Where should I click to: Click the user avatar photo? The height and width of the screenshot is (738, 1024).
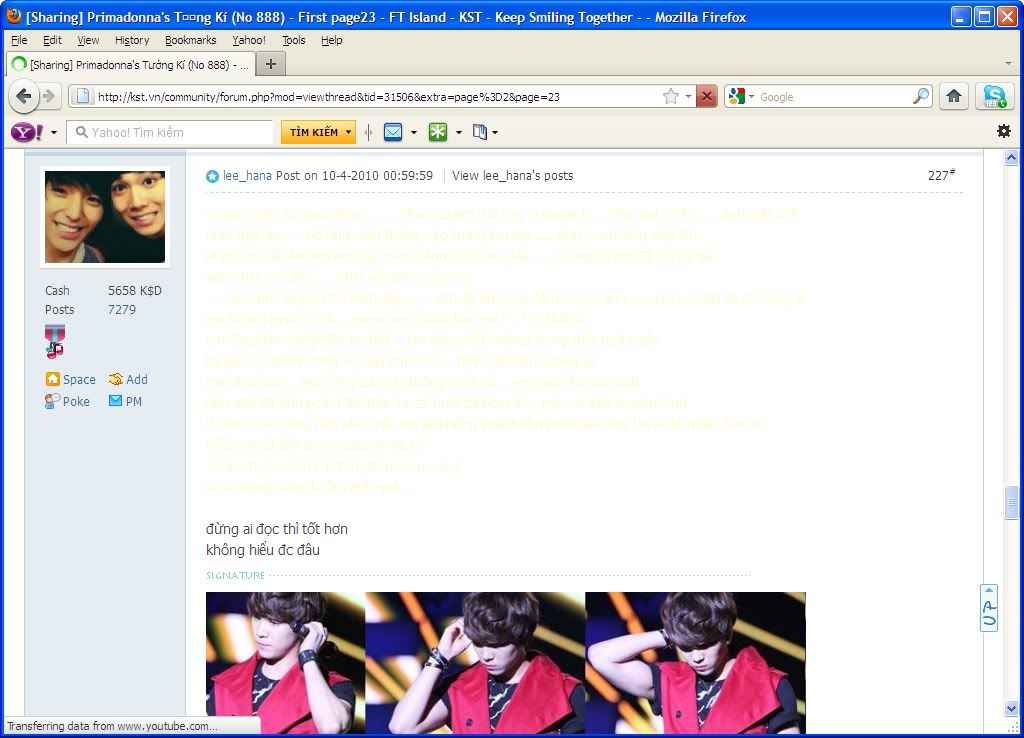[x=104, y=217]
